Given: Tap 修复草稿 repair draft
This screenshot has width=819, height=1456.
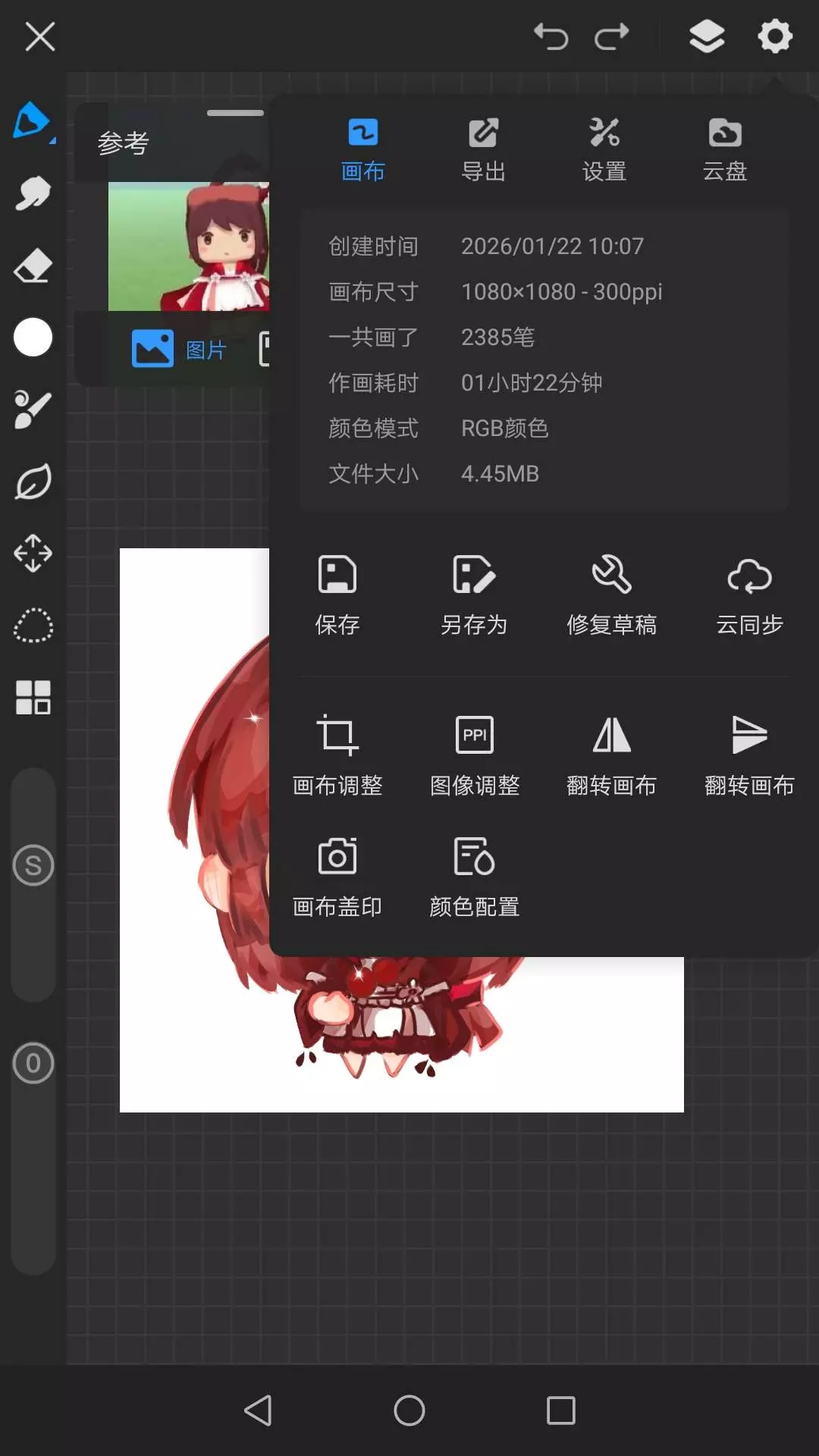Looking at the screenshot, I should pos(611,595).
